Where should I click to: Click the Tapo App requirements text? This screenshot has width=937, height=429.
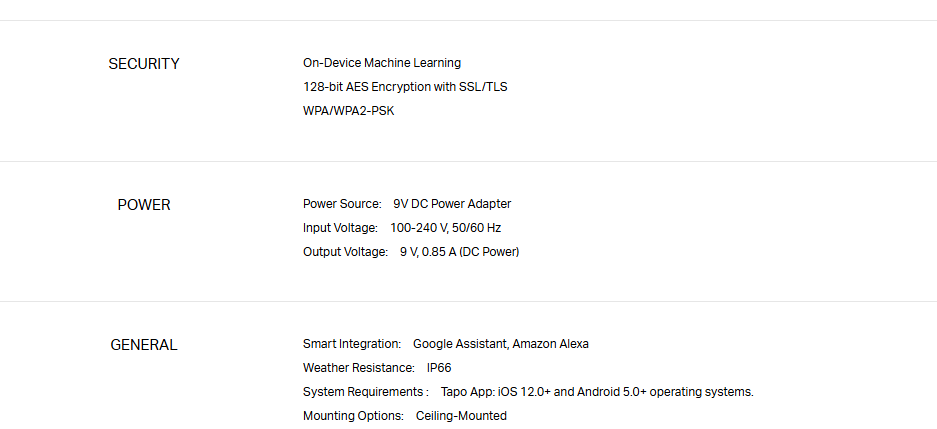(x=597, y=392)
